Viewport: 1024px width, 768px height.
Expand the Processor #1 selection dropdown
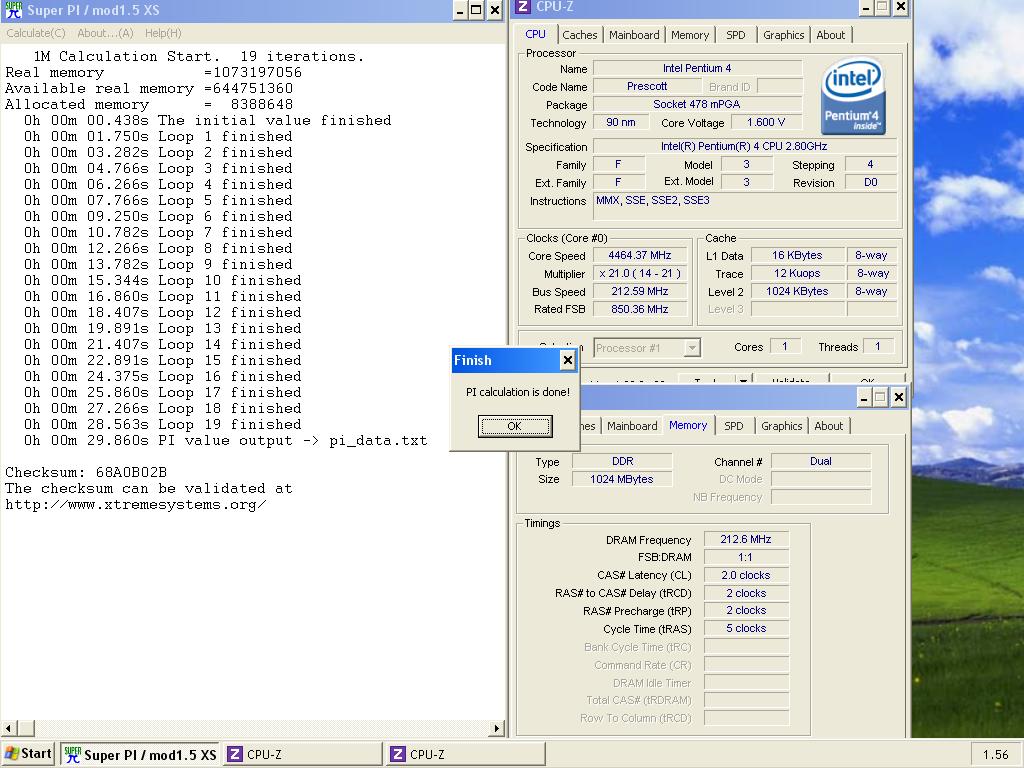[x=692, y=348]
